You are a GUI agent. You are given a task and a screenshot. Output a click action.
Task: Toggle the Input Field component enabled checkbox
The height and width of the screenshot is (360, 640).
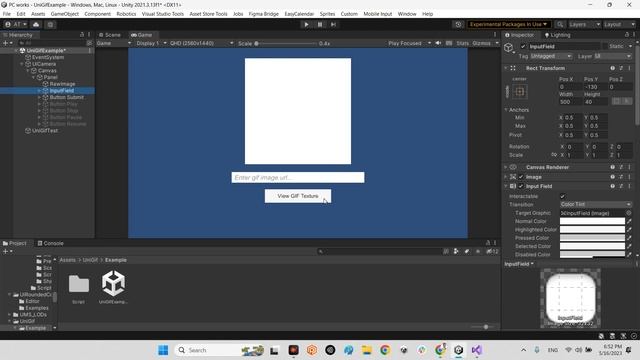pos(521,186)
